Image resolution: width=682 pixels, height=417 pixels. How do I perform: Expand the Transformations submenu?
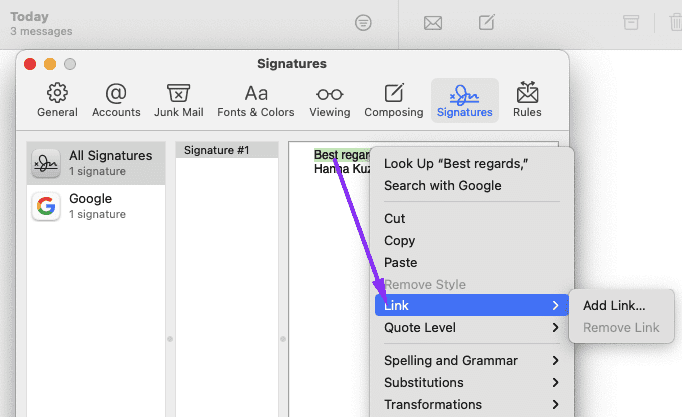[x=470, y=404]
